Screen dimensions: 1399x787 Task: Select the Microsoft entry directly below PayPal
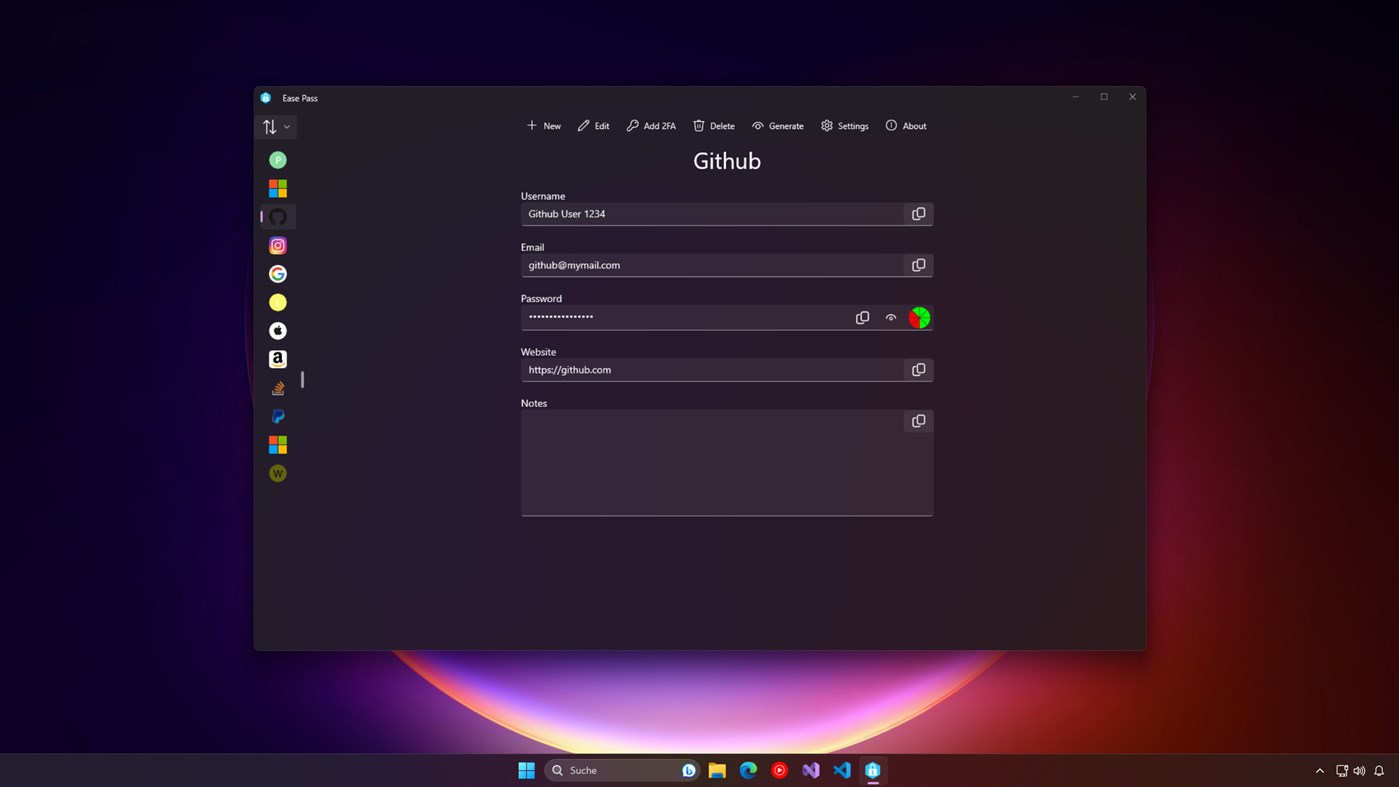278,445
